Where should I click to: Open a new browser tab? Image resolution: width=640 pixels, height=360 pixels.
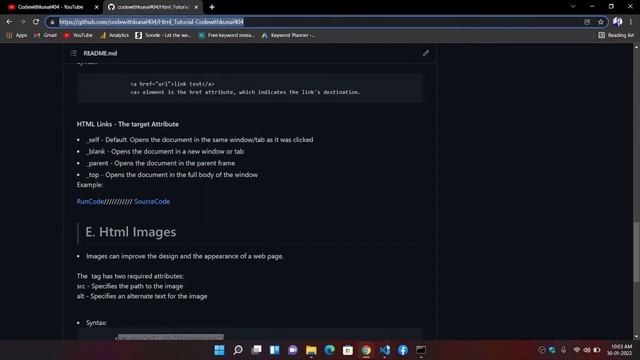[212, 7]
